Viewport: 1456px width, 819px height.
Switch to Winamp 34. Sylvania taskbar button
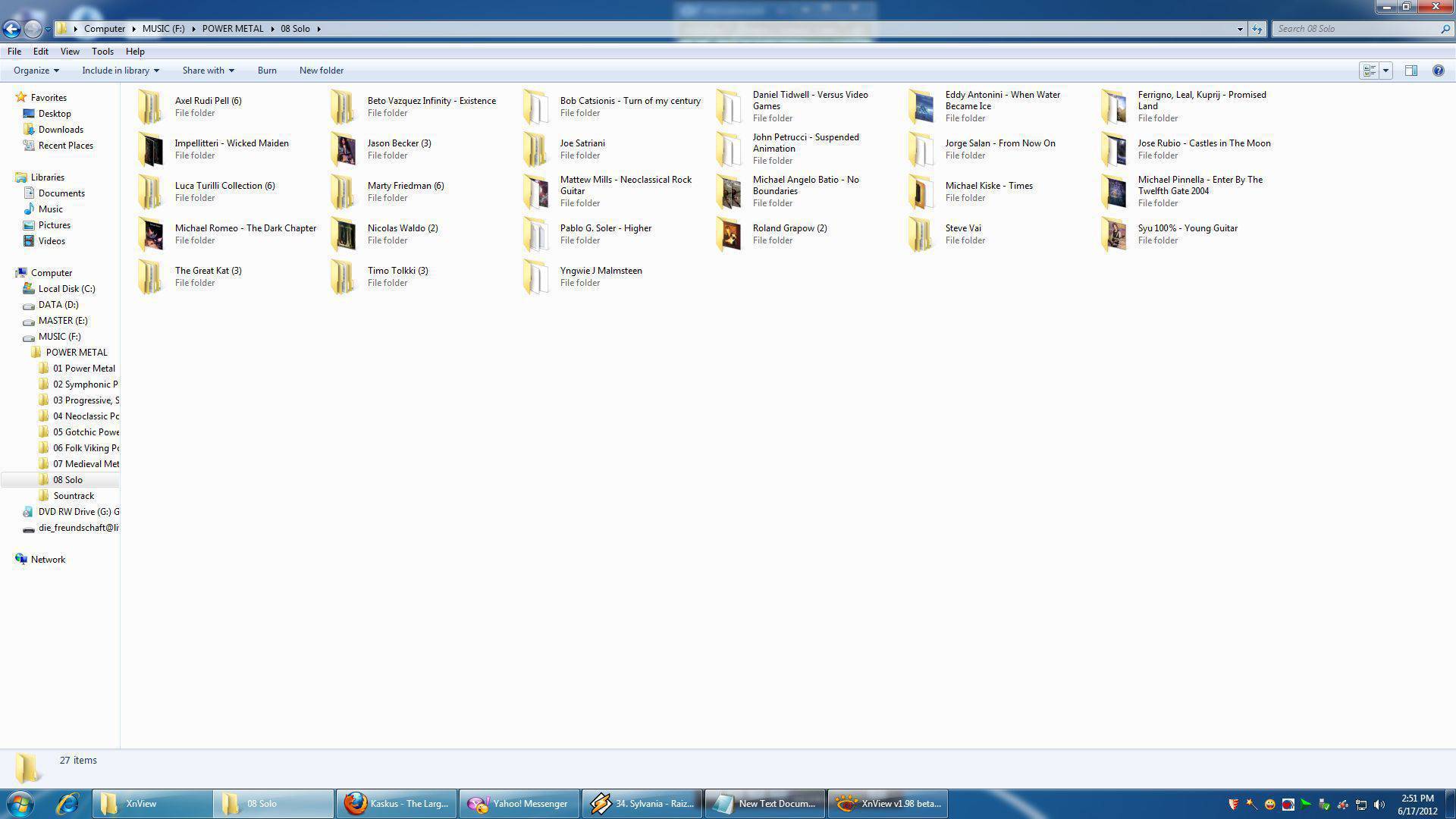642,804
